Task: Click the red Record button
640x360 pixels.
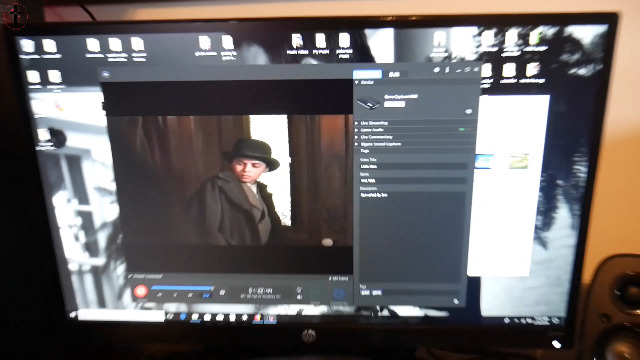Action: pos(140,291)
